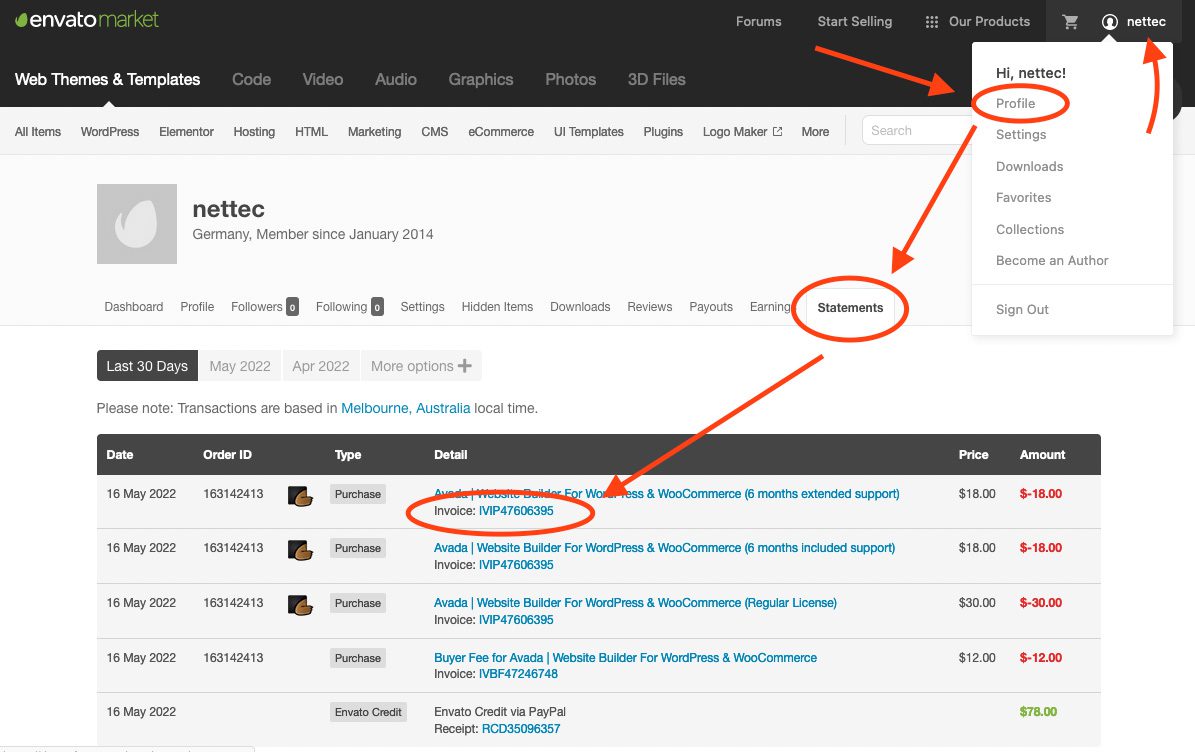
Task: Click the Avada thumbnail in extended support row
Action: point(300,496)
